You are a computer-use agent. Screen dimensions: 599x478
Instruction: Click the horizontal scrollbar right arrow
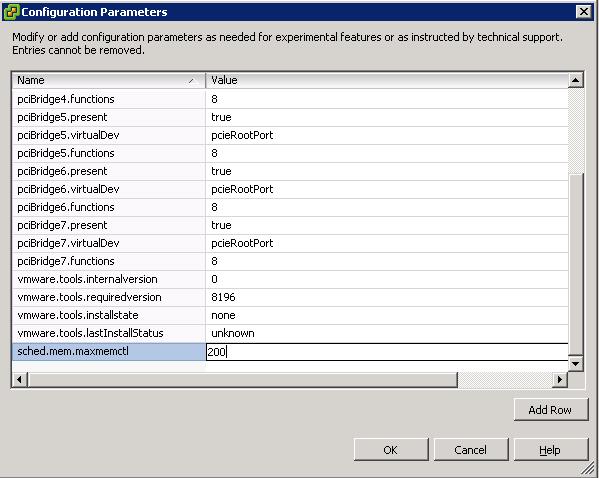(x=560, y=380)
